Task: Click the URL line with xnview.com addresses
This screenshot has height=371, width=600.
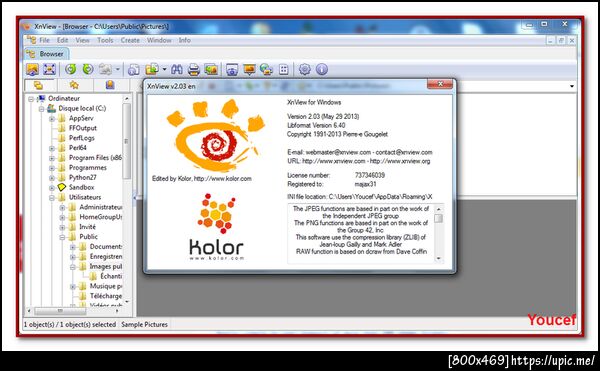Action: (359, 161)
